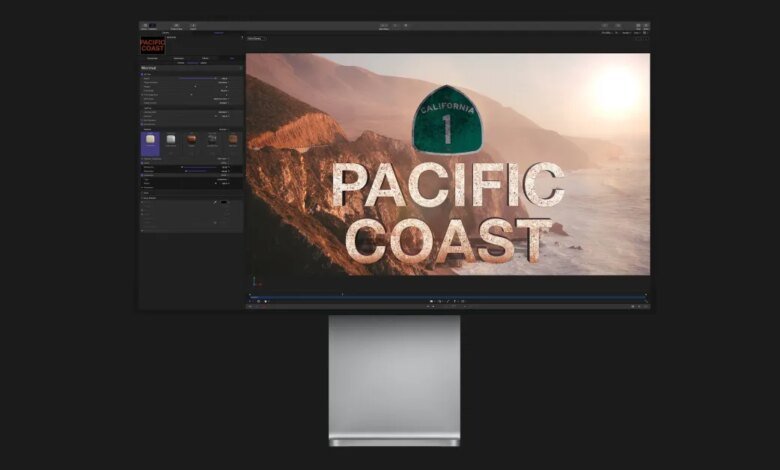
Task: Open the view options dropdown at canvas top-right
Action: tap(638, 33)
